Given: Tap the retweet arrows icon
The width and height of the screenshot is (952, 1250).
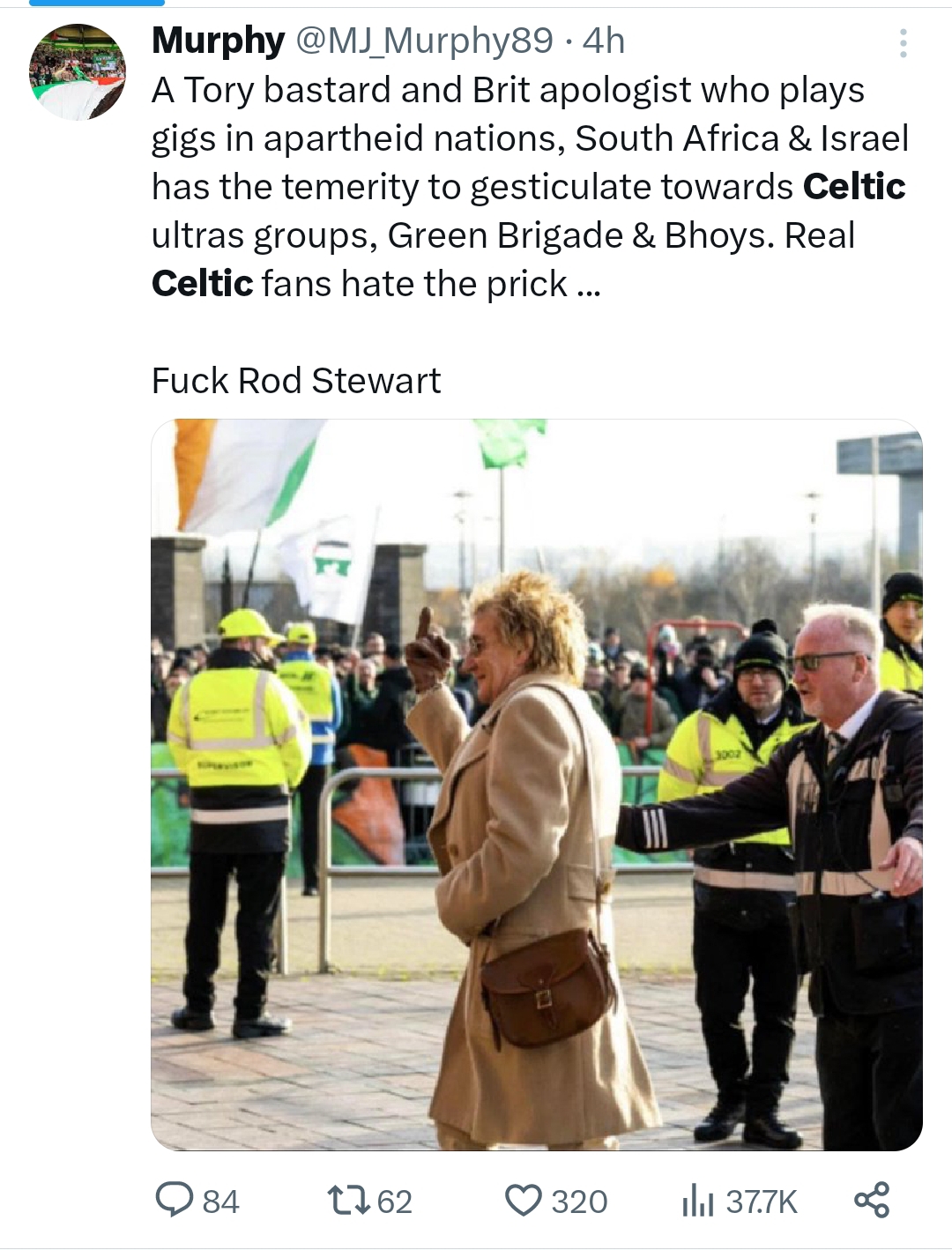Looking at the screenshot, I should 347,1200.
